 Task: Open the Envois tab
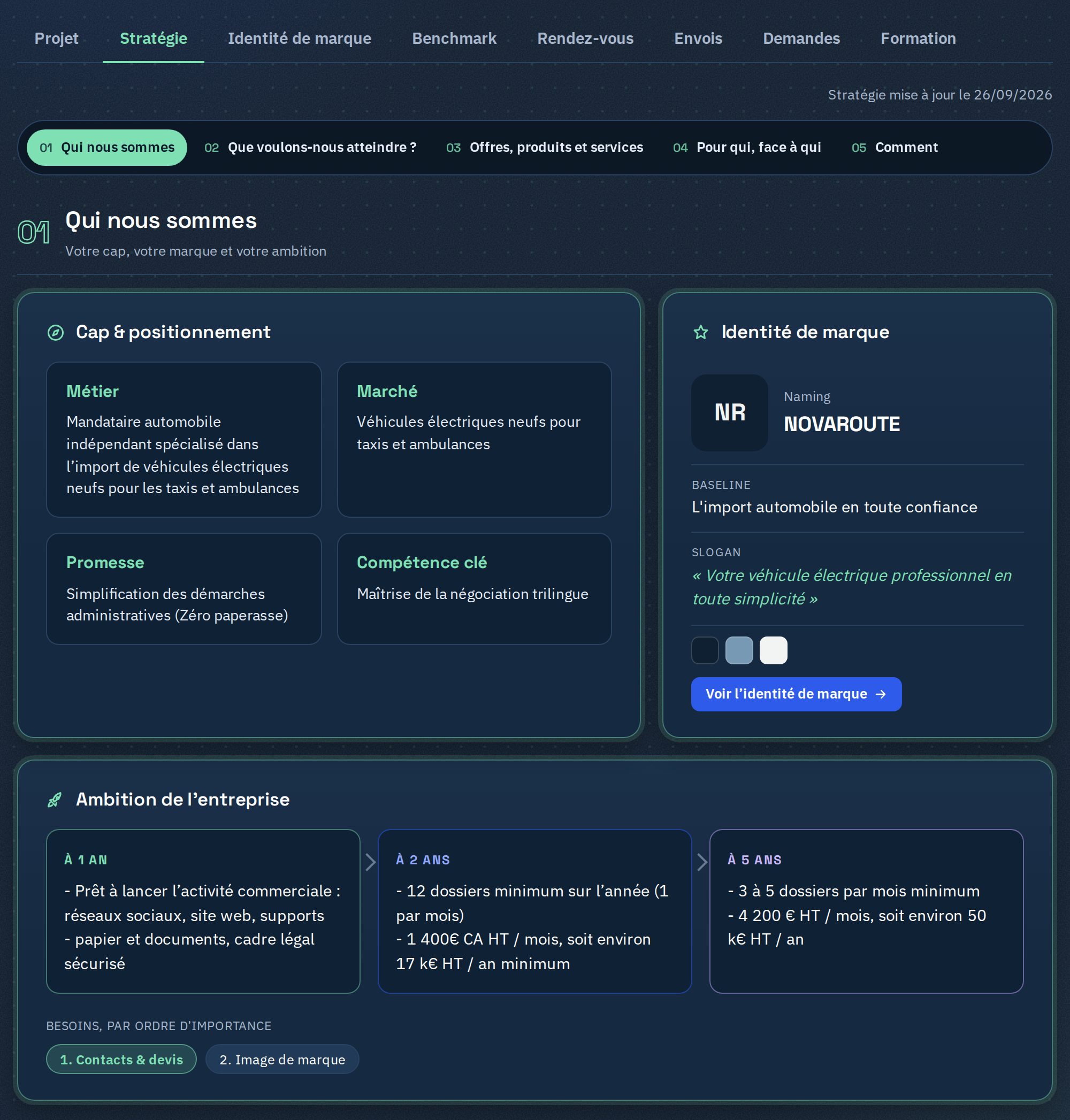(x=698, y=38)
